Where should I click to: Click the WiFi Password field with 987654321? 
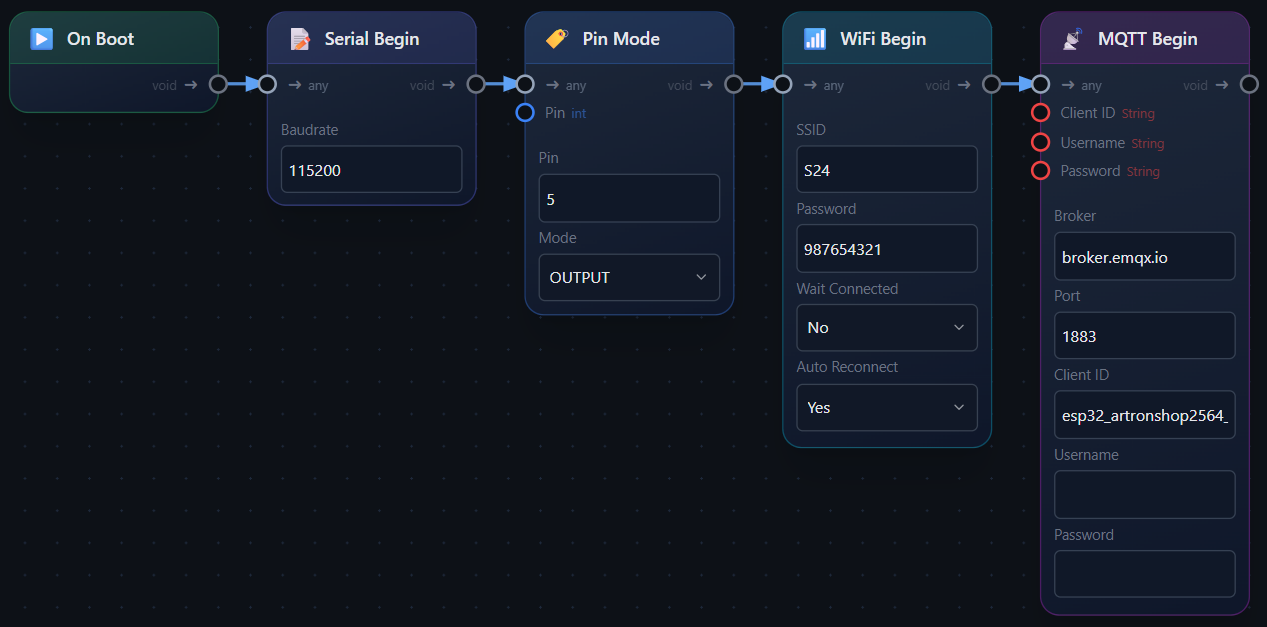click(887, 248)
